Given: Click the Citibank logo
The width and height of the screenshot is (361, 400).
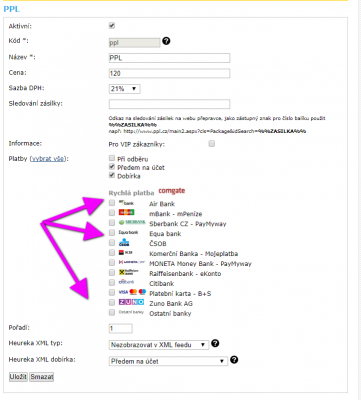Looking at the screenshot, I should click(126, 282).
